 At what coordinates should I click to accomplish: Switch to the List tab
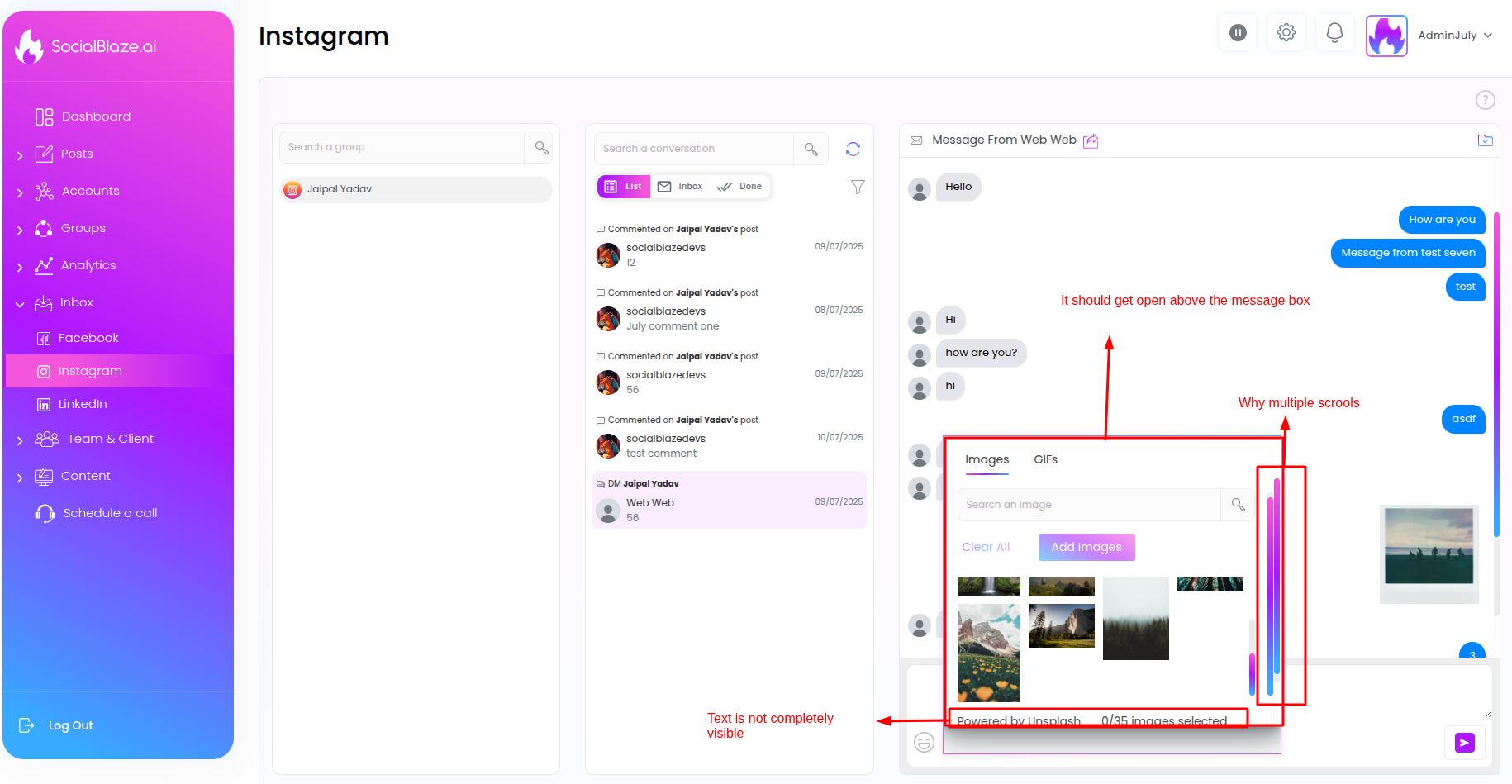(x=624, y=187)
